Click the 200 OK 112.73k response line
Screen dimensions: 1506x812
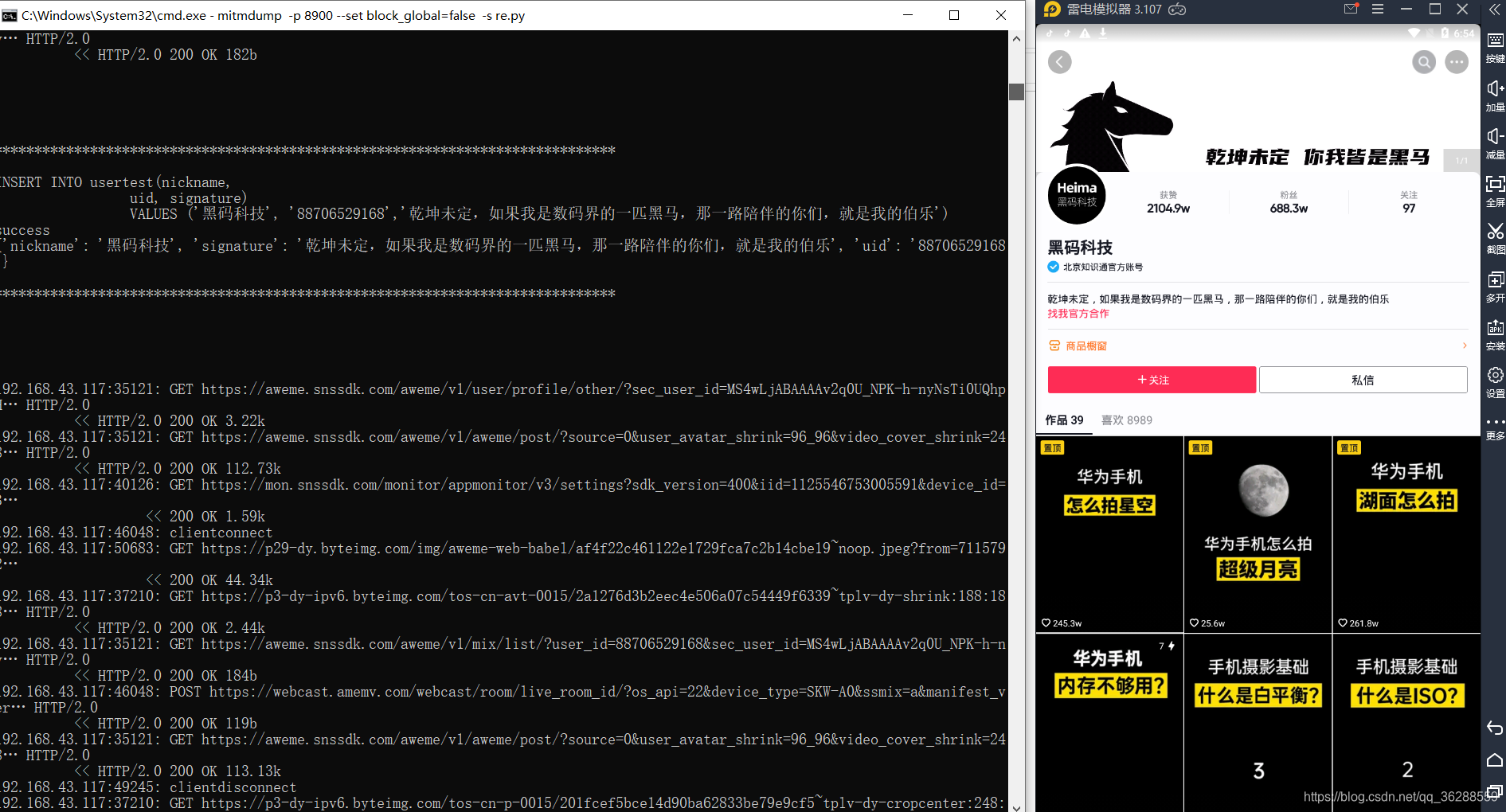coord(178,469)
